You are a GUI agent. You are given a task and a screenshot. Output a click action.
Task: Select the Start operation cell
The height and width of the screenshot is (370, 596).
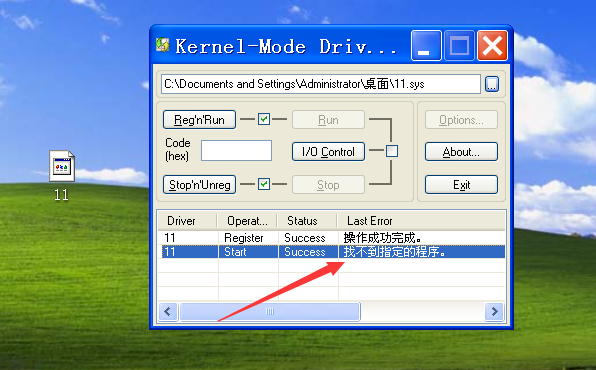pos(235,252)
